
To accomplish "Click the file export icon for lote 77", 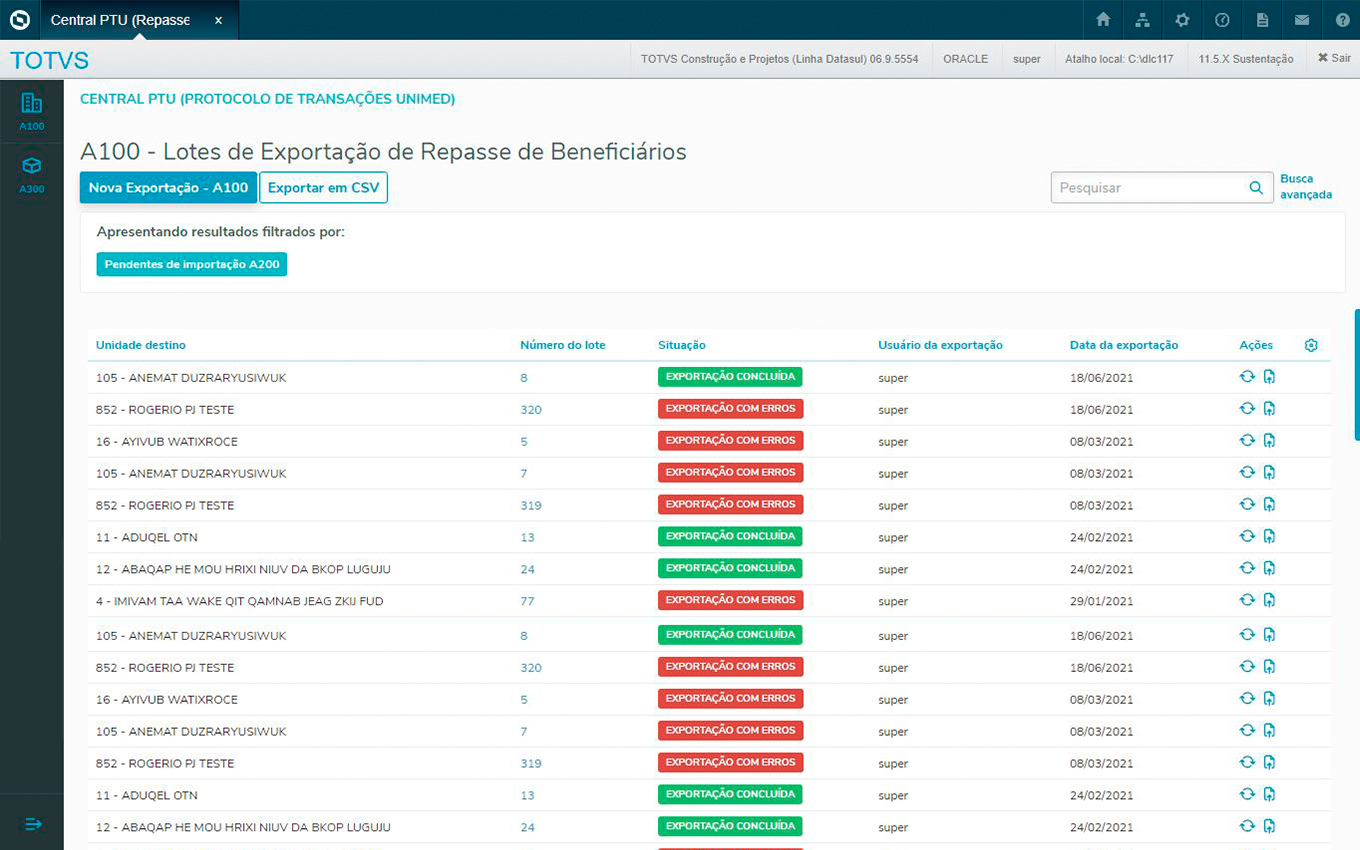I will point(1269,600).
